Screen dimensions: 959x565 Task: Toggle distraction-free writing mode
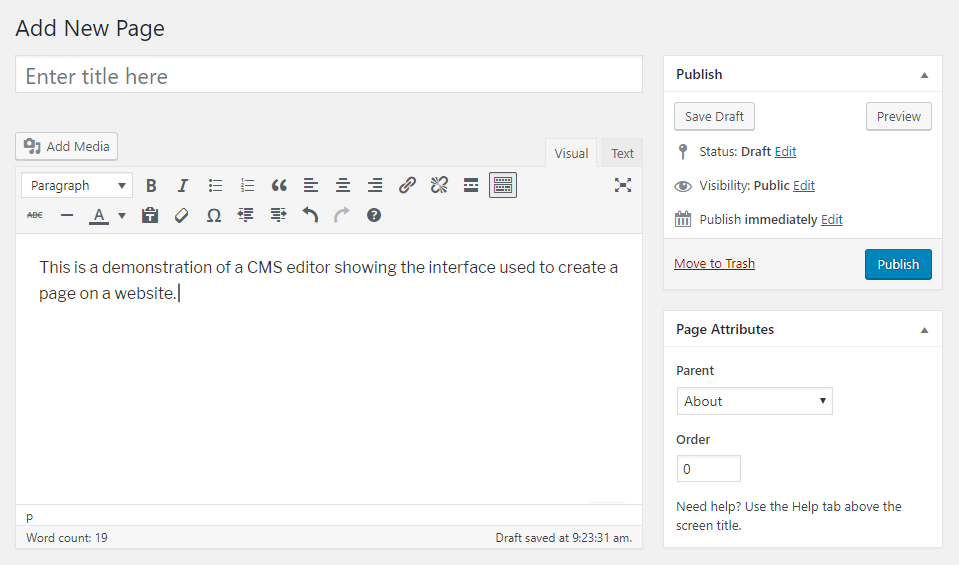click(x=623, y=185)
